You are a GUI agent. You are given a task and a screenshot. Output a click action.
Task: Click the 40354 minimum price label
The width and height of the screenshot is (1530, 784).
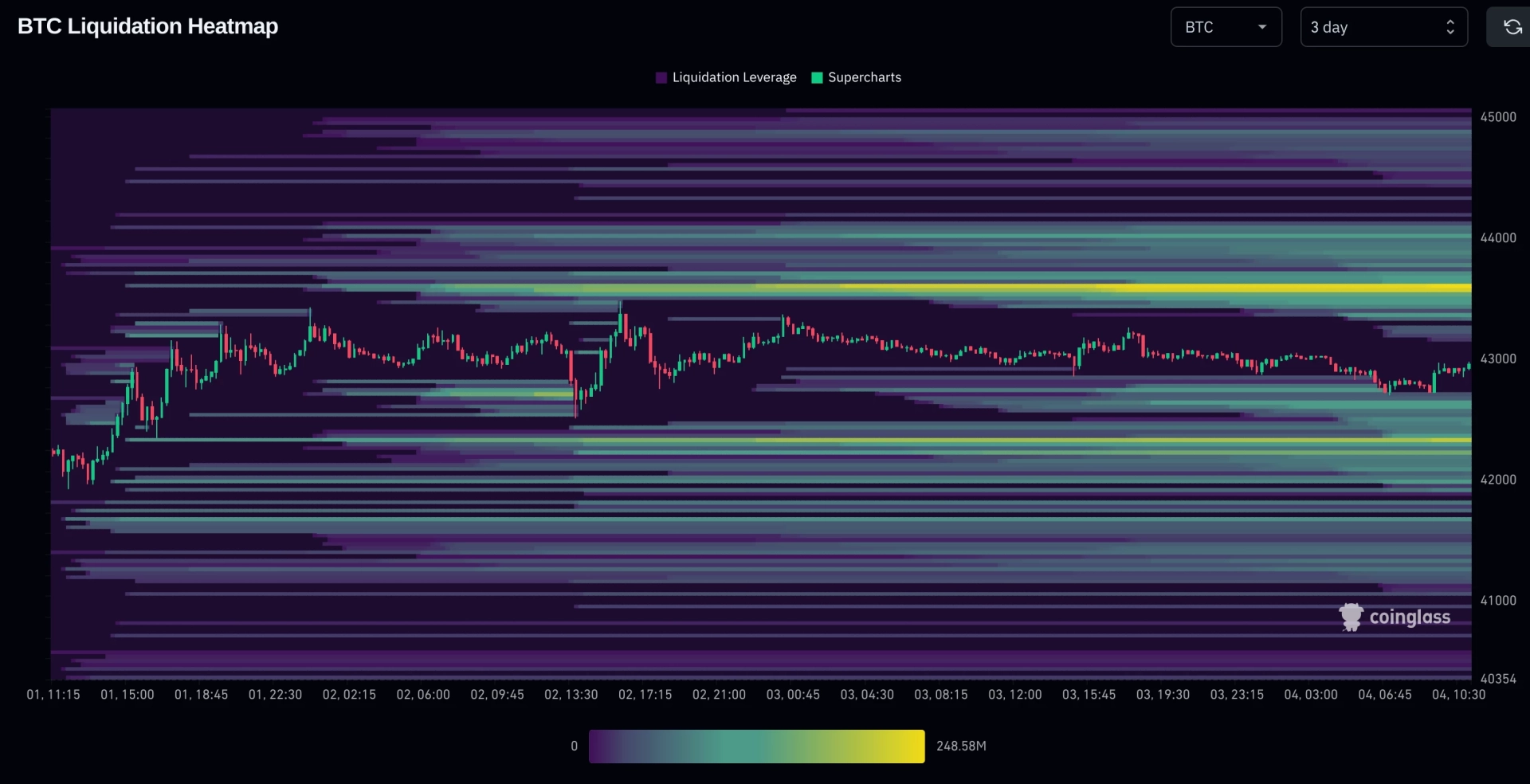(1498, 679)
